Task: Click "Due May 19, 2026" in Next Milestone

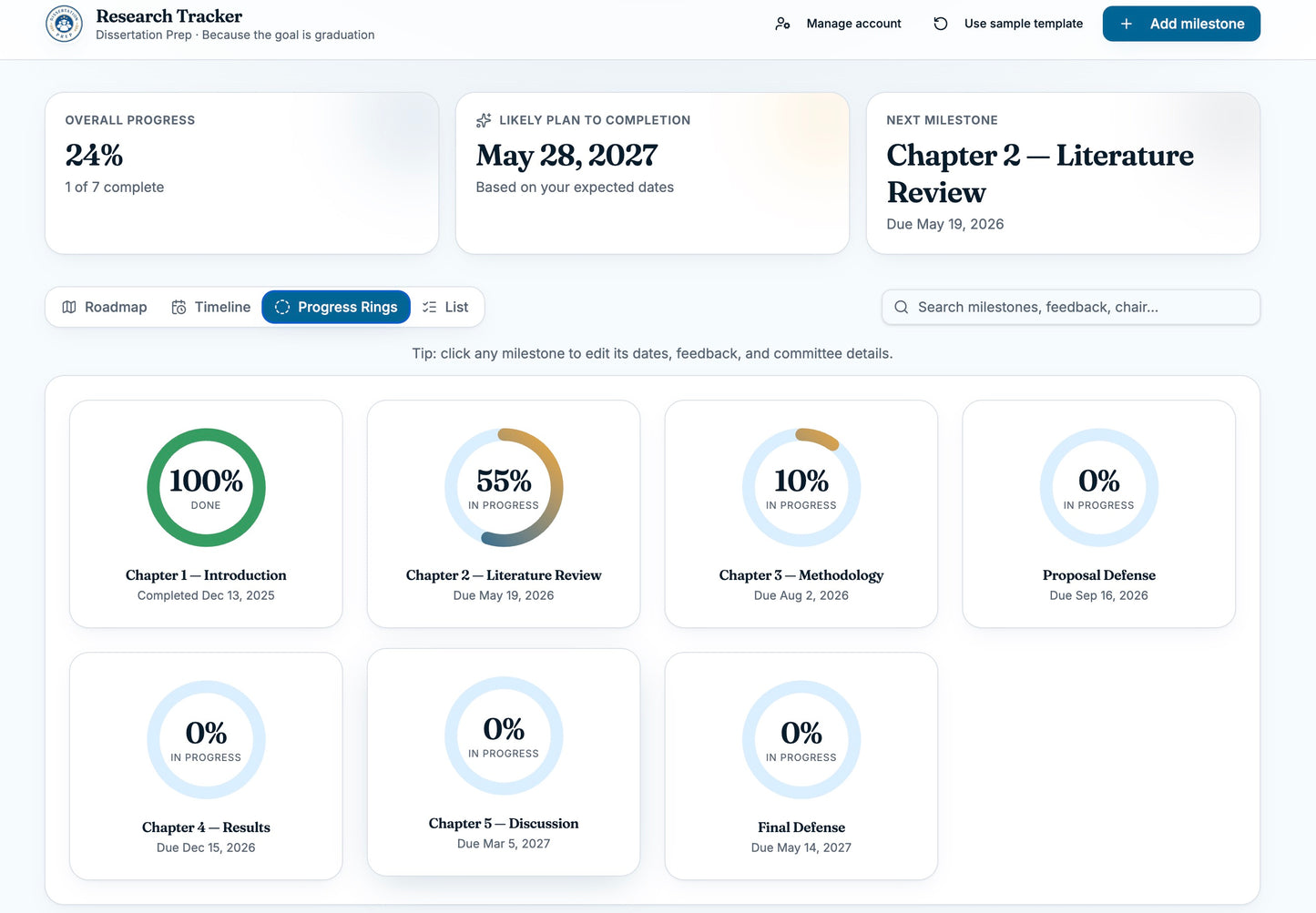Action: click(x=945, y=224)
